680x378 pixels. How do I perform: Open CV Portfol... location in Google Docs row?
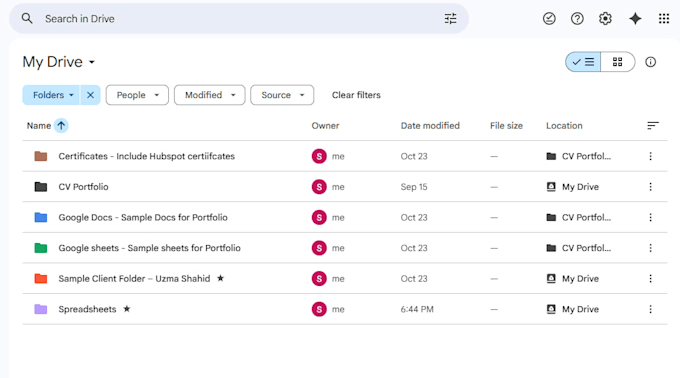(579, 217)
